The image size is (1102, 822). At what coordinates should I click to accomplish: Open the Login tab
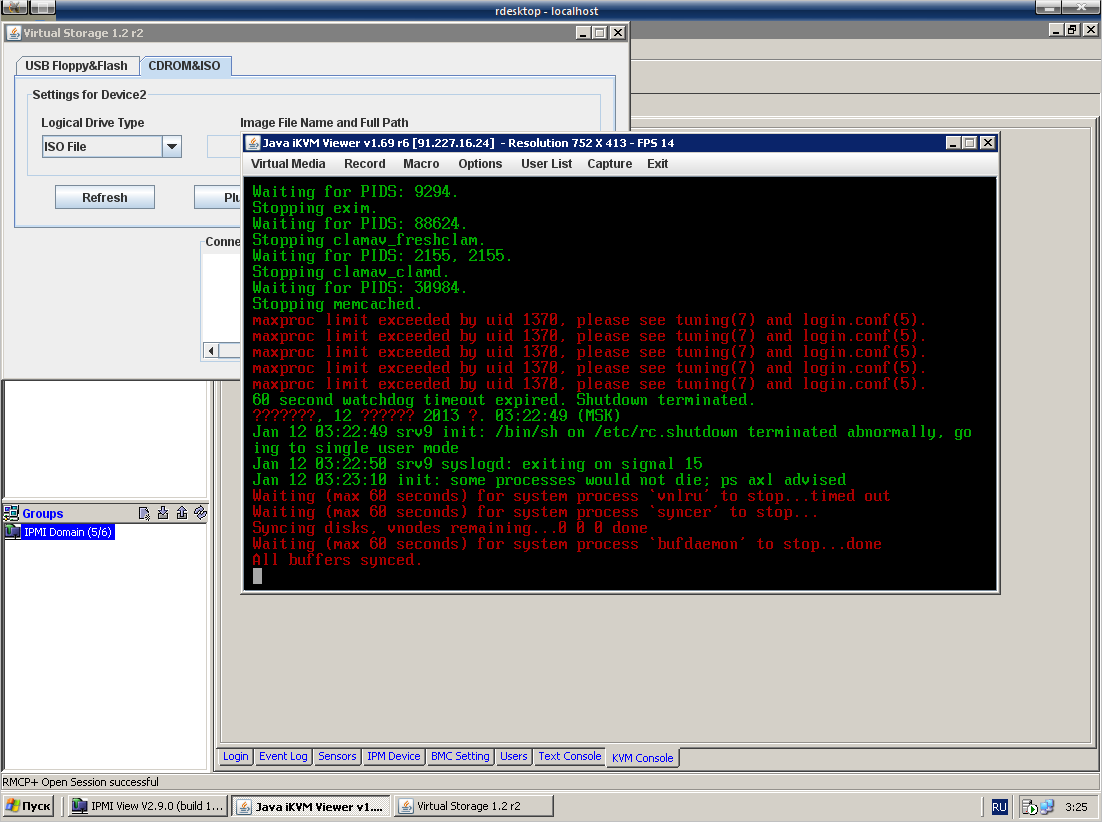[x=235, y=756]
